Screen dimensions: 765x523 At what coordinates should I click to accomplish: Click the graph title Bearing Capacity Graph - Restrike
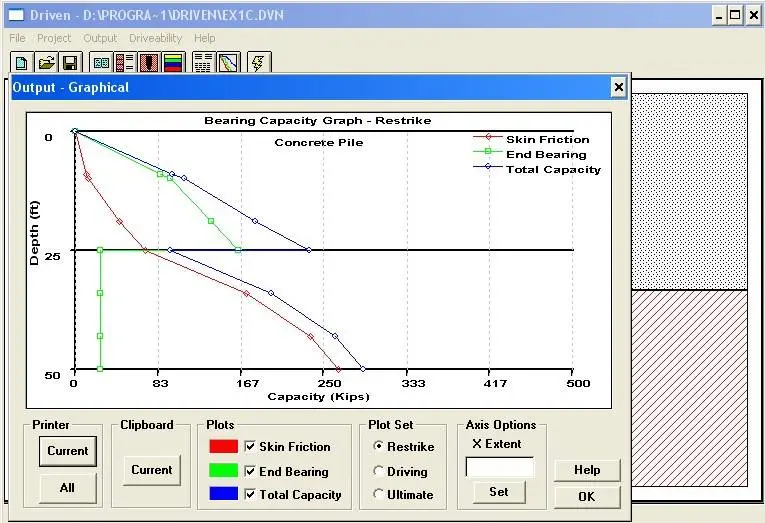pos(318,121)
